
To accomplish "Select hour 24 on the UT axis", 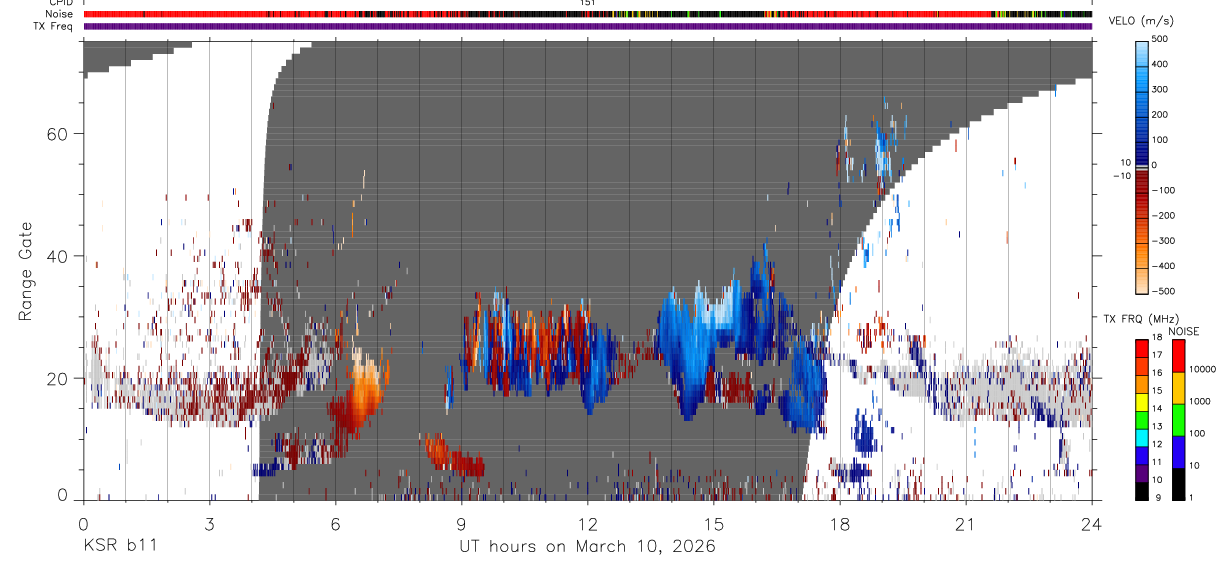I will tap(1091, 523).
